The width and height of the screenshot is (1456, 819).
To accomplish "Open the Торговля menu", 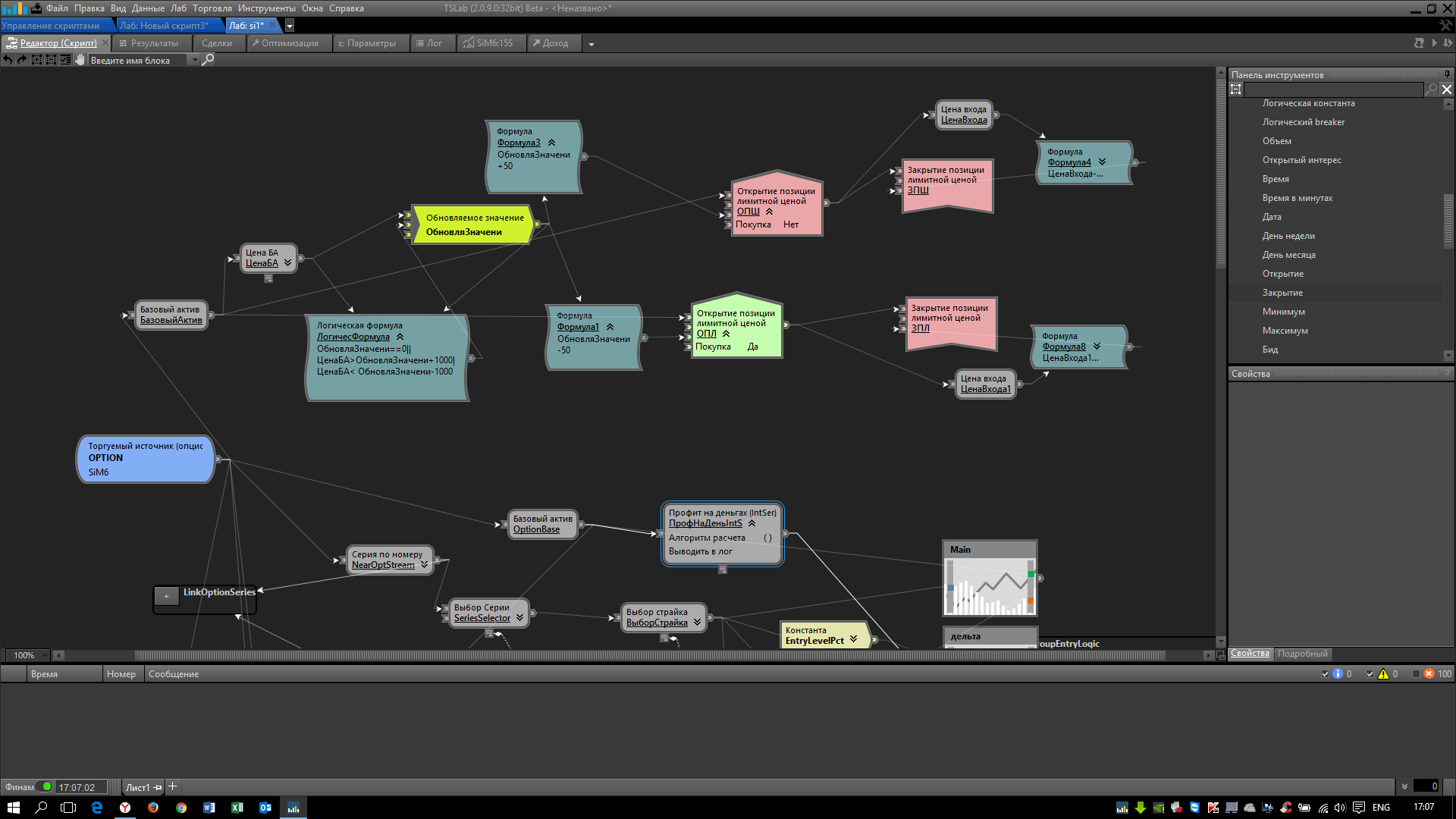I will [212, 8].
